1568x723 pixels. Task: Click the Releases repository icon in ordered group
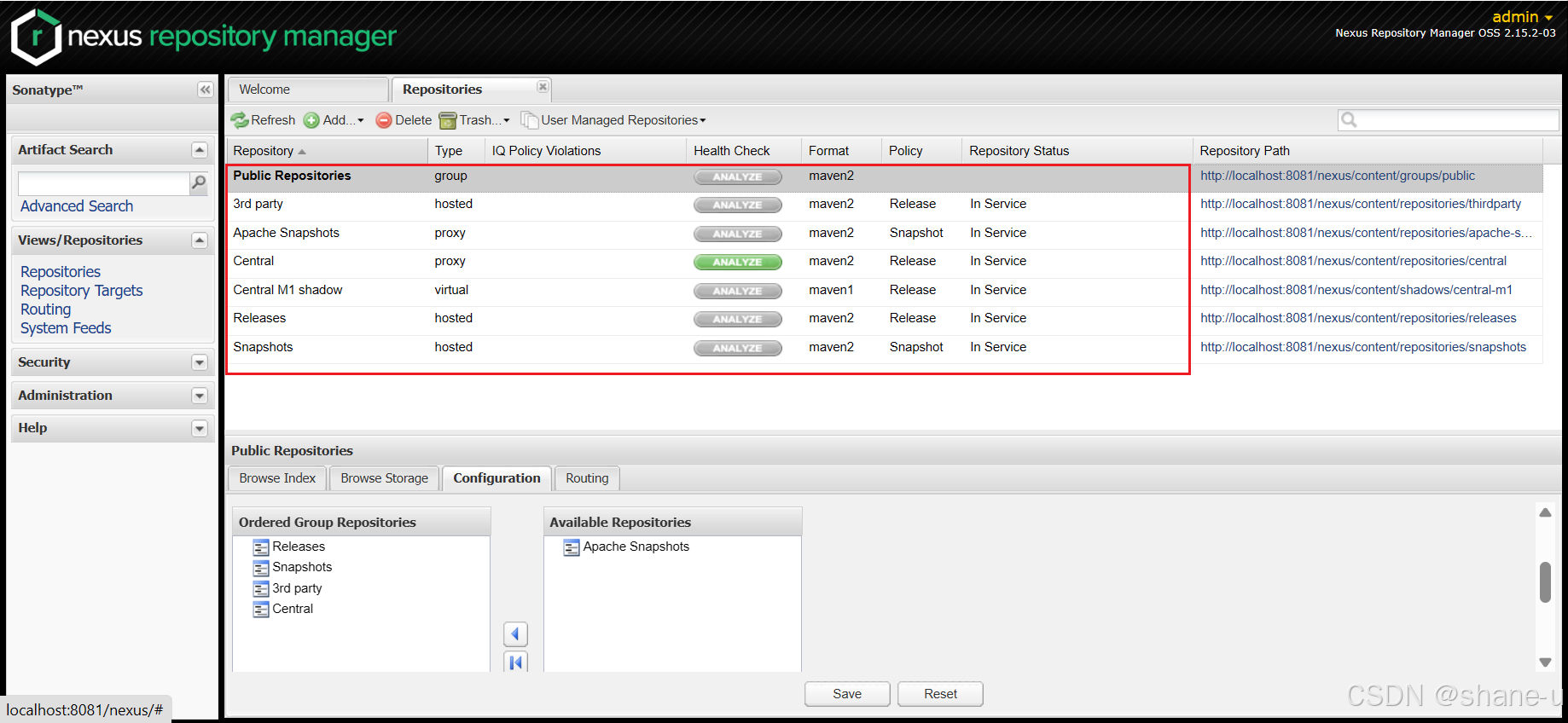261,547
